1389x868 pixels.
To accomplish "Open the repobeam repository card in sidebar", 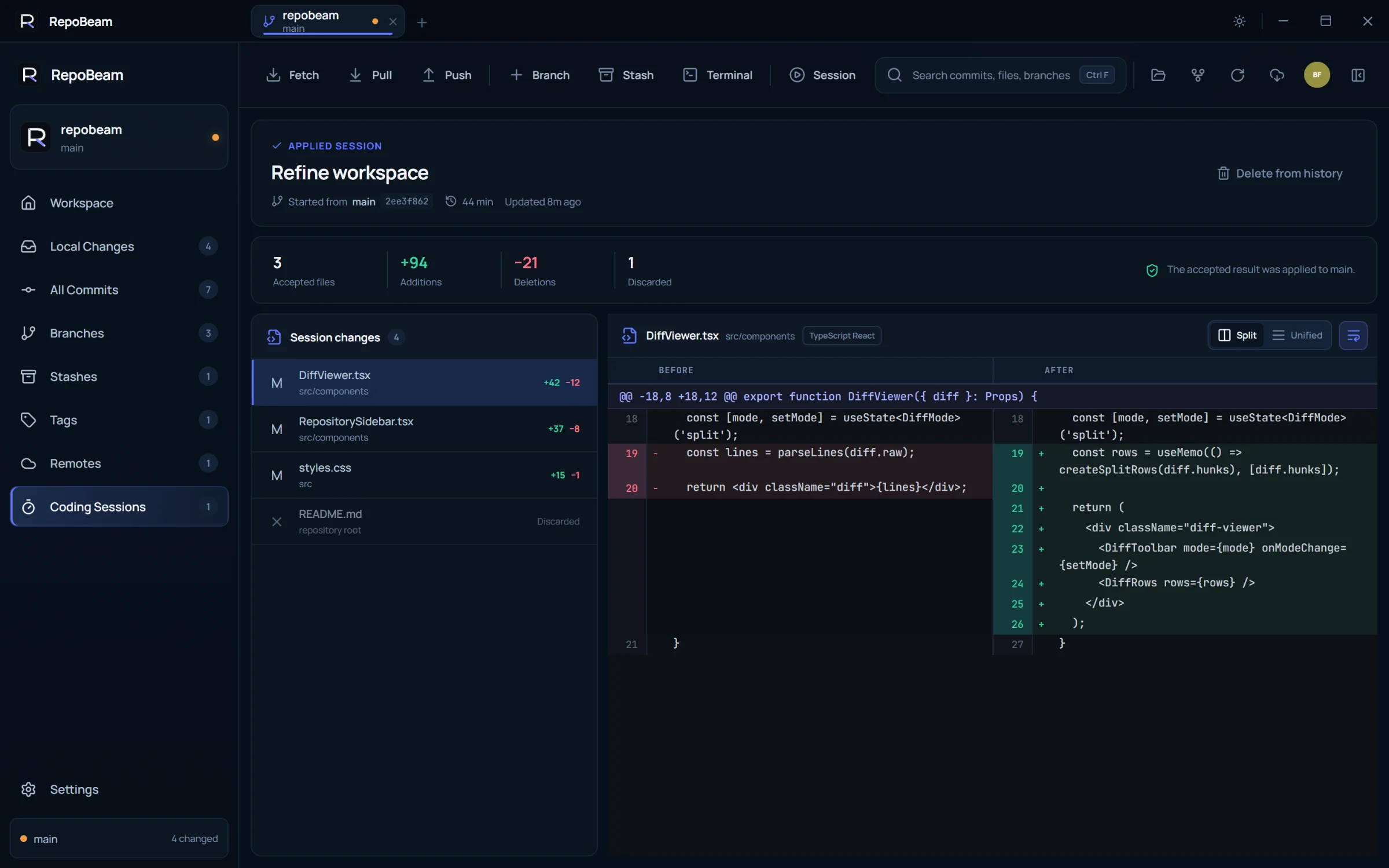I will point(119,137).
